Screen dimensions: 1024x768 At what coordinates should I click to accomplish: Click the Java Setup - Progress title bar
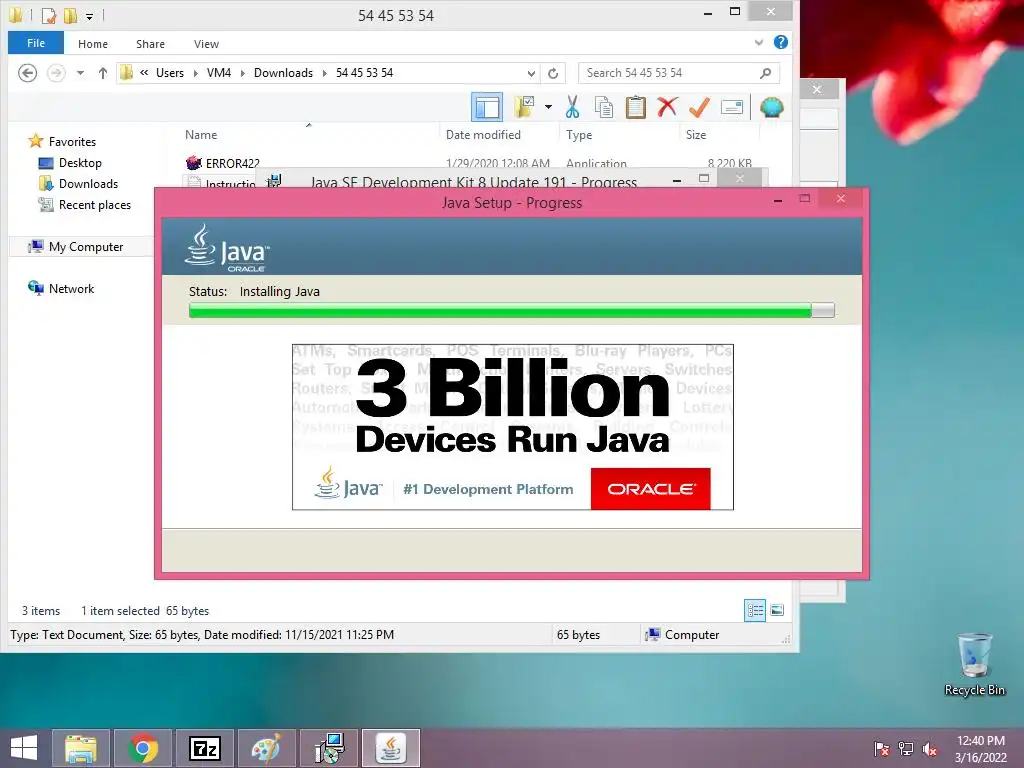(511, 202)
